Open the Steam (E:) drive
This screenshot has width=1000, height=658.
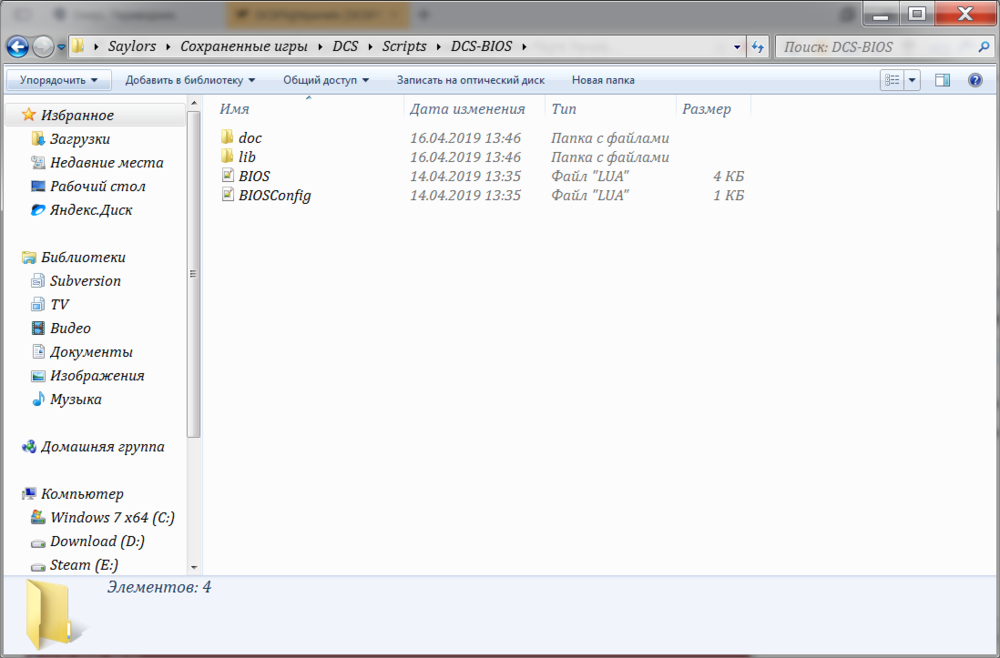84,564
